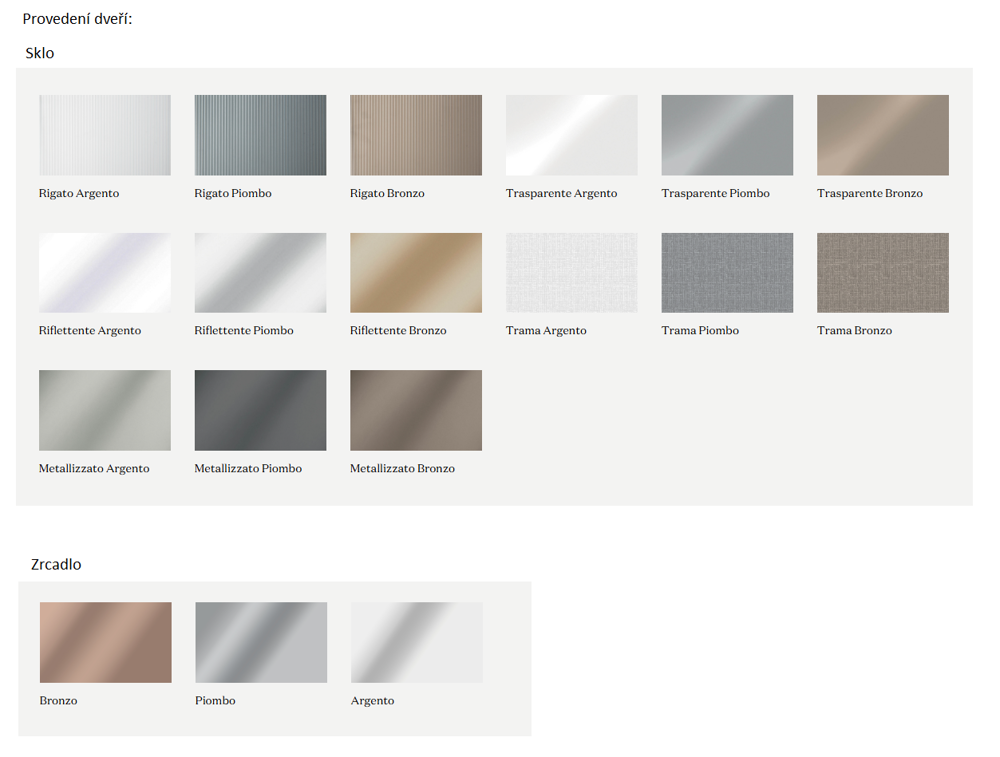1000x757 pixels.
Task: Click the 'Provedení dveří:' heading
Action: pos(77,18)
